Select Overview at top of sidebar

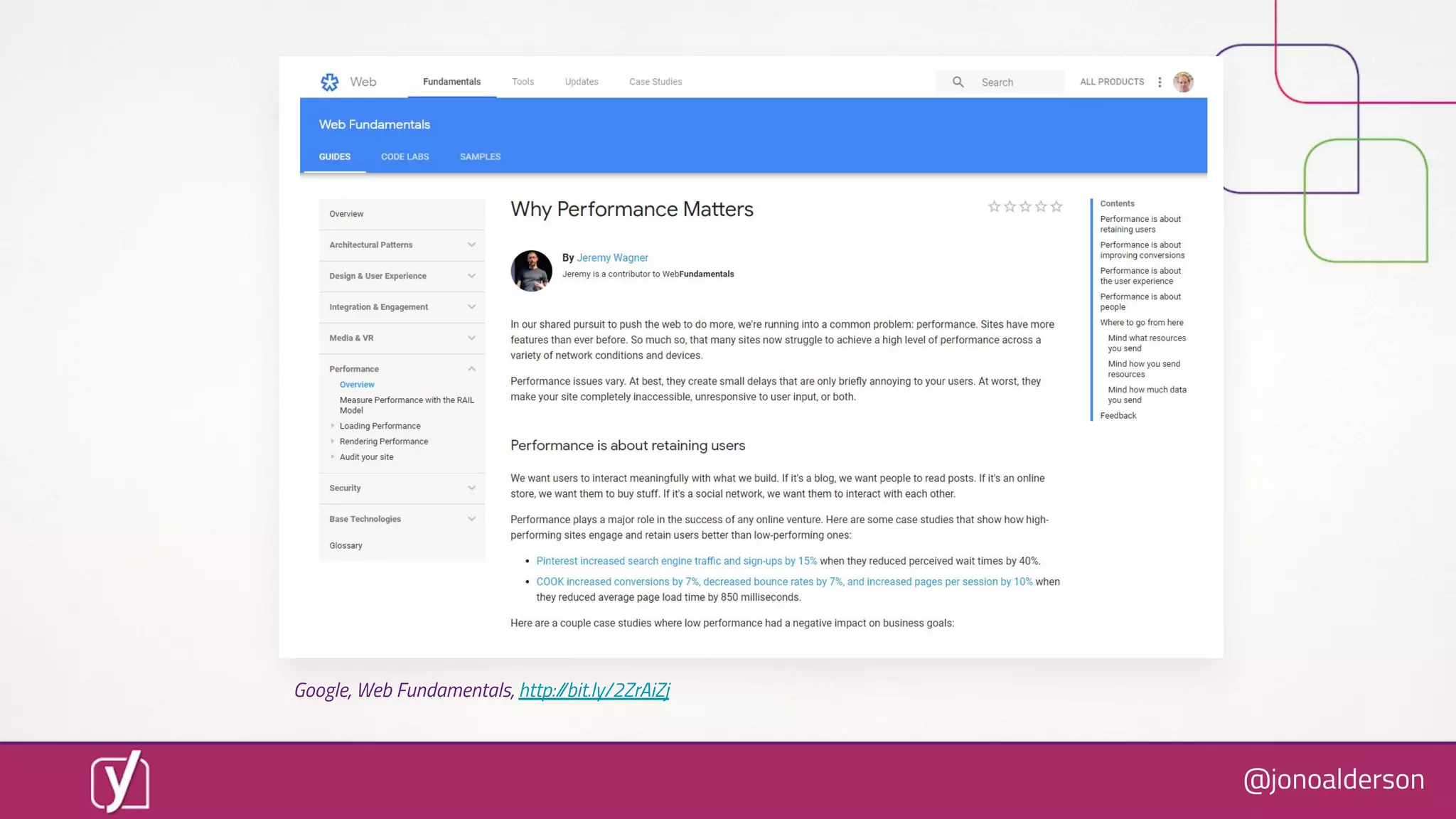[346, 214]
